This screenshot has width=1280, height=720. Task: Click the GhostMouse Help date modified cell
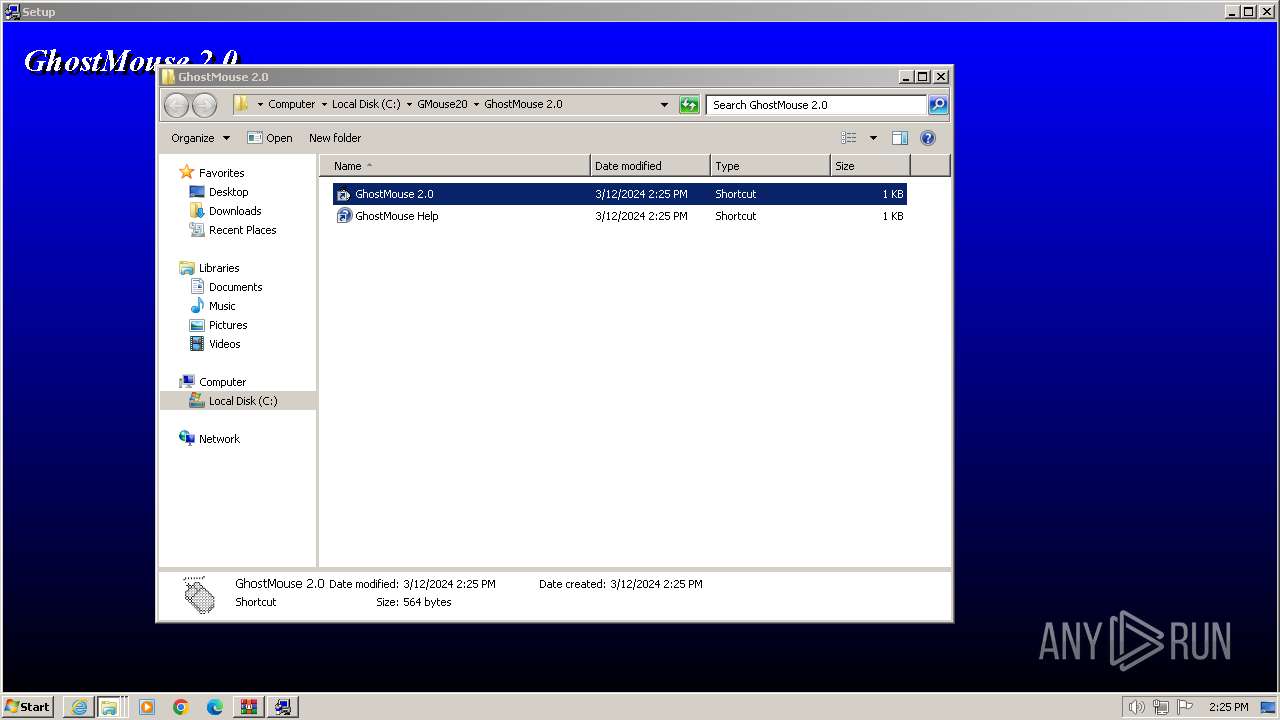point(641,216)
